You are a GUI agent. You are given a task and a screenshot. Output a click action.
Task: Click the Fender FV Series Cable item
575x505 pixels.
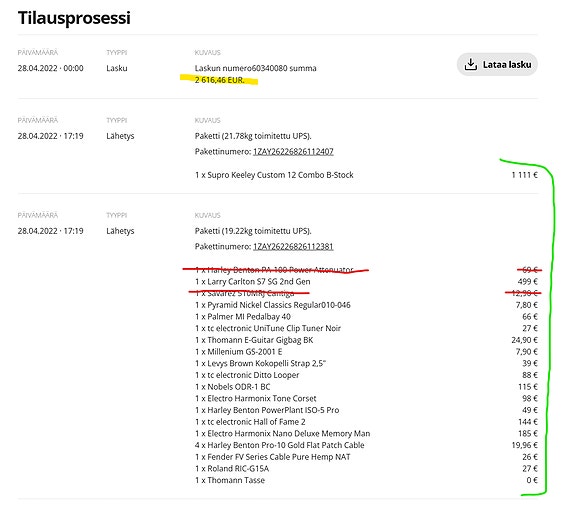272,457
